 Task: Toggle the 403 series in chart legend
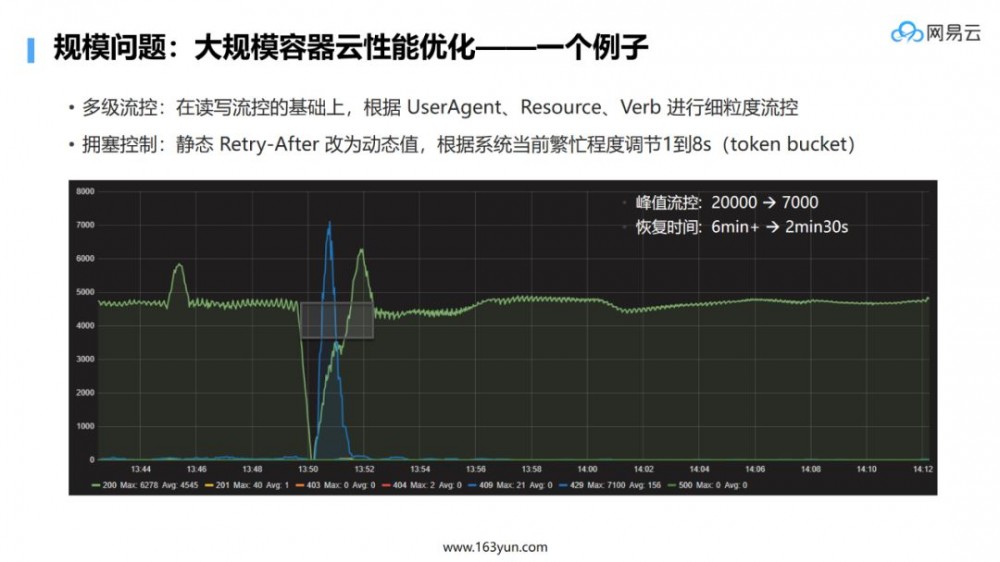point(335,485)
